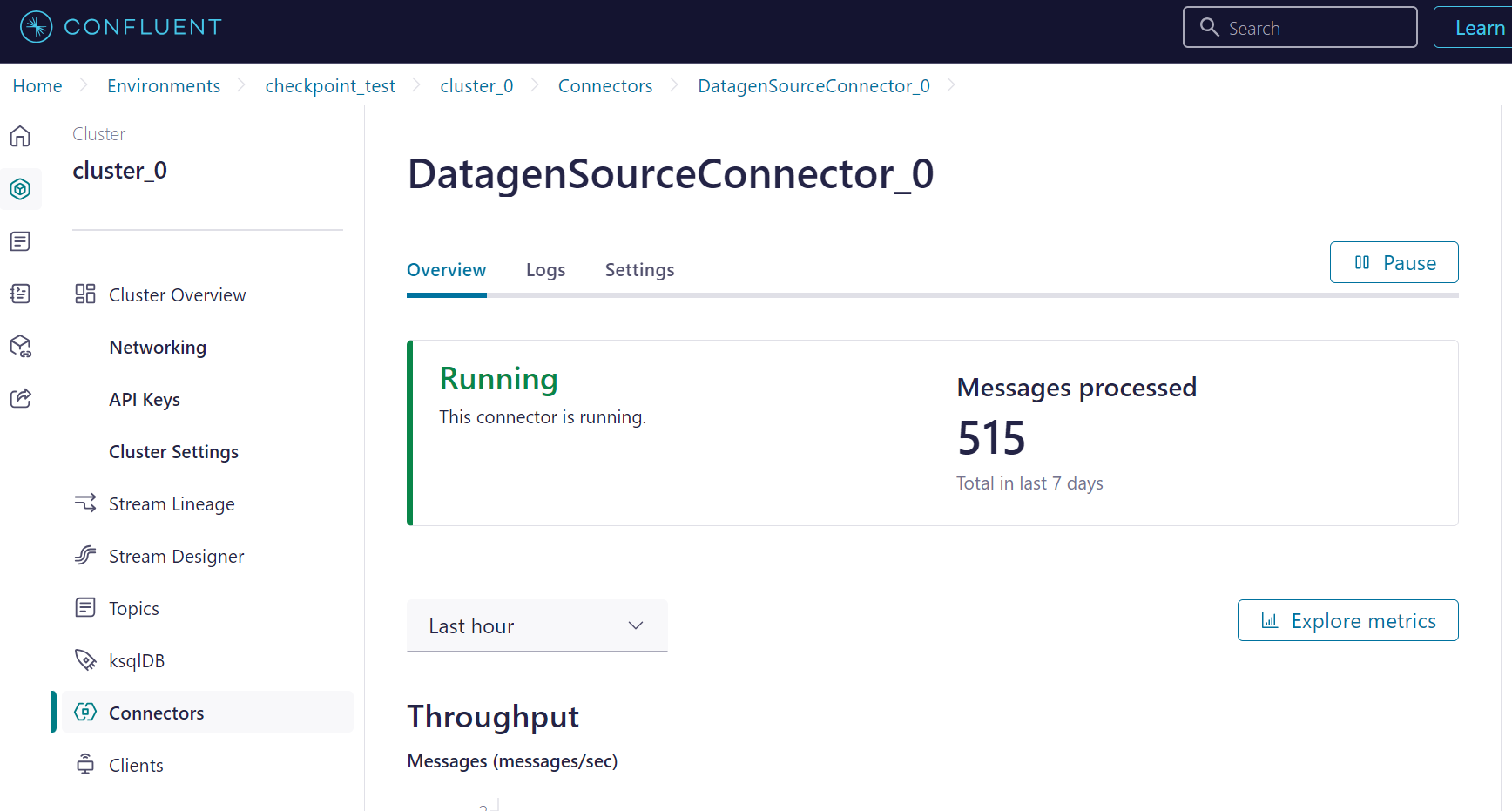Go to Cluster Overview in sidebar
This screenshot has height=811, width=1512.
pyautogui.click(x=178, y=295)
